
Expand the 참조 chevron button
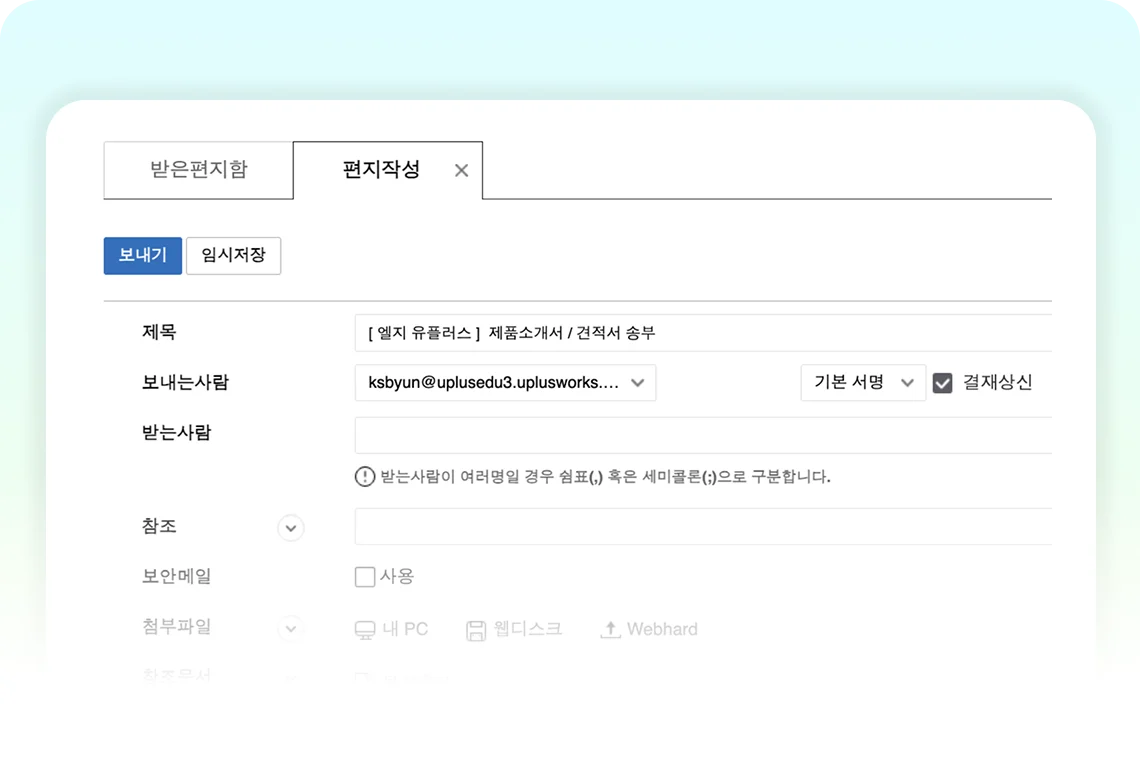click(x=291, y=528)
